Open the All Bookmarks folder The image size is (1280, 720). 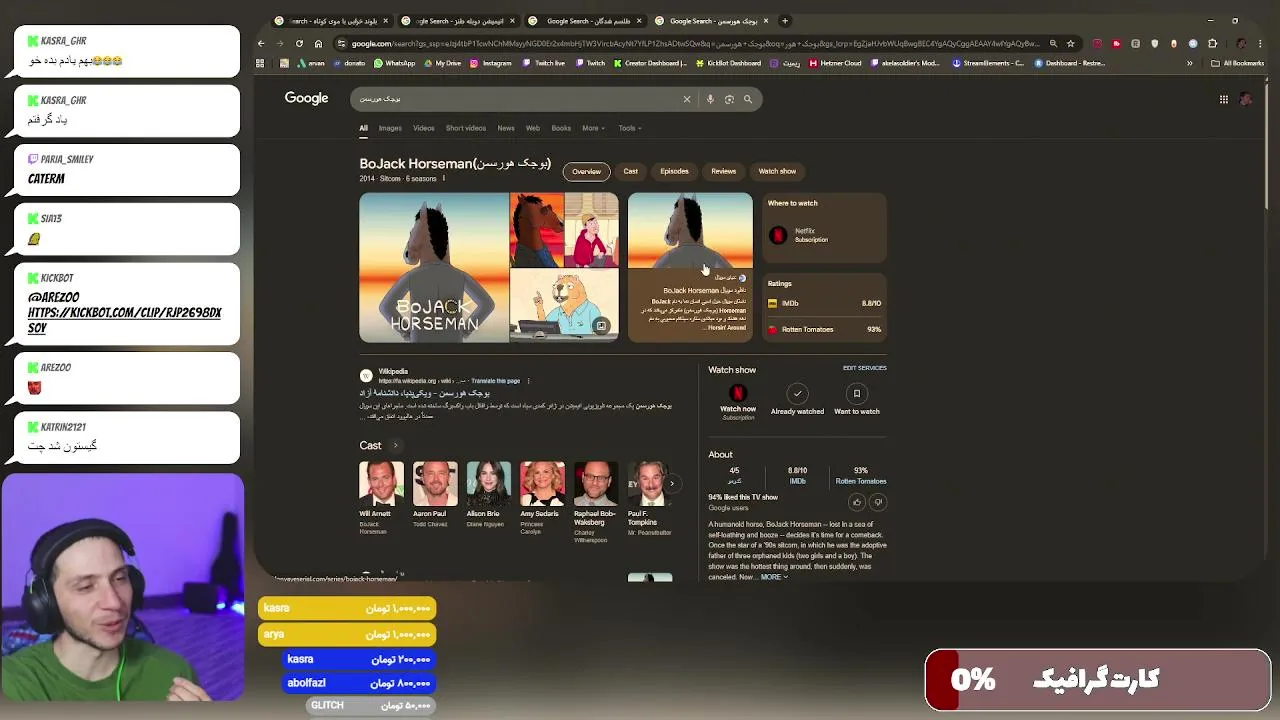(x=1237, y=63)
